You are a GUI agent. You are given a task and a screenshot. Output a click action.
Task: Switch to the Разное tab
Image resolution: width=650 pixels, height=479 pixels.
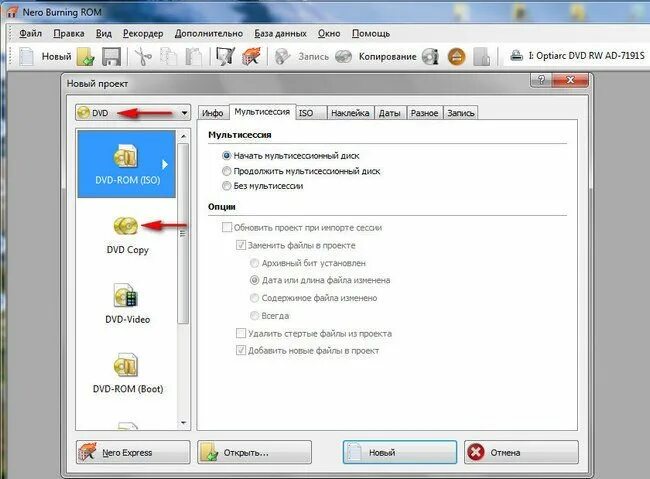pyautogui.click(x=424, y=113)
